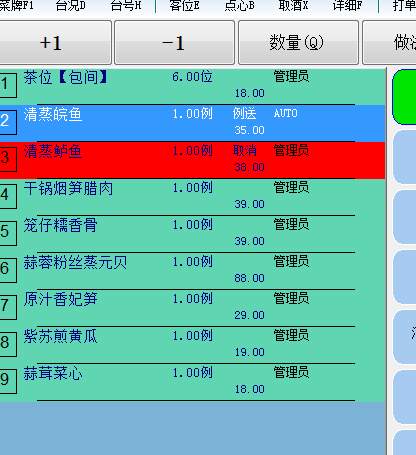Open the 点心B menu item
Image resolution: width=416 pixels, height=455 pixels.
pos(239,6)
